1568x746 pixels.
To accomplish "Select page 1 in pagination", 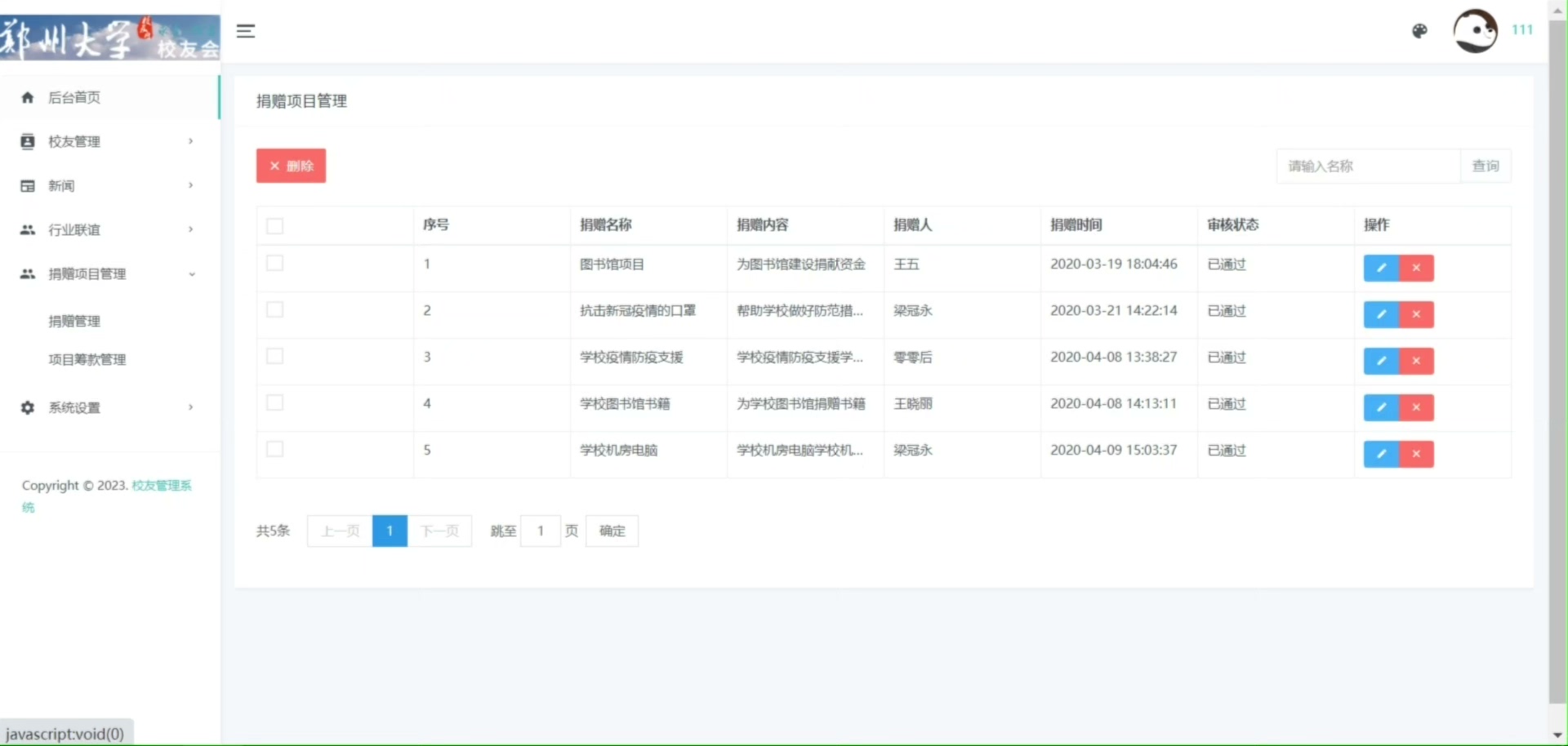I will (390, 531).
